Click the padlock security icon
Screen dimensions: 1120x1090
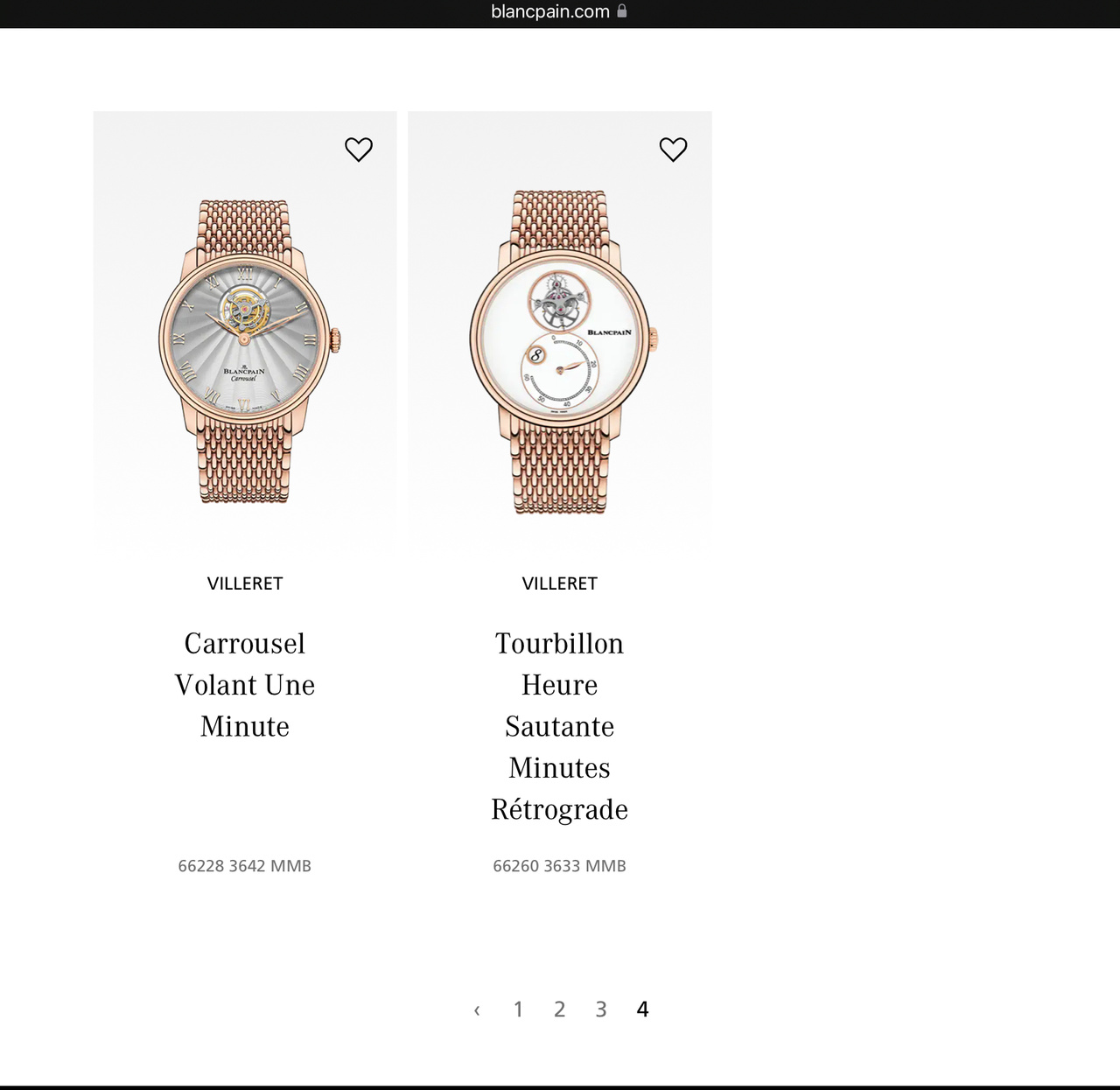pos(622,11)
